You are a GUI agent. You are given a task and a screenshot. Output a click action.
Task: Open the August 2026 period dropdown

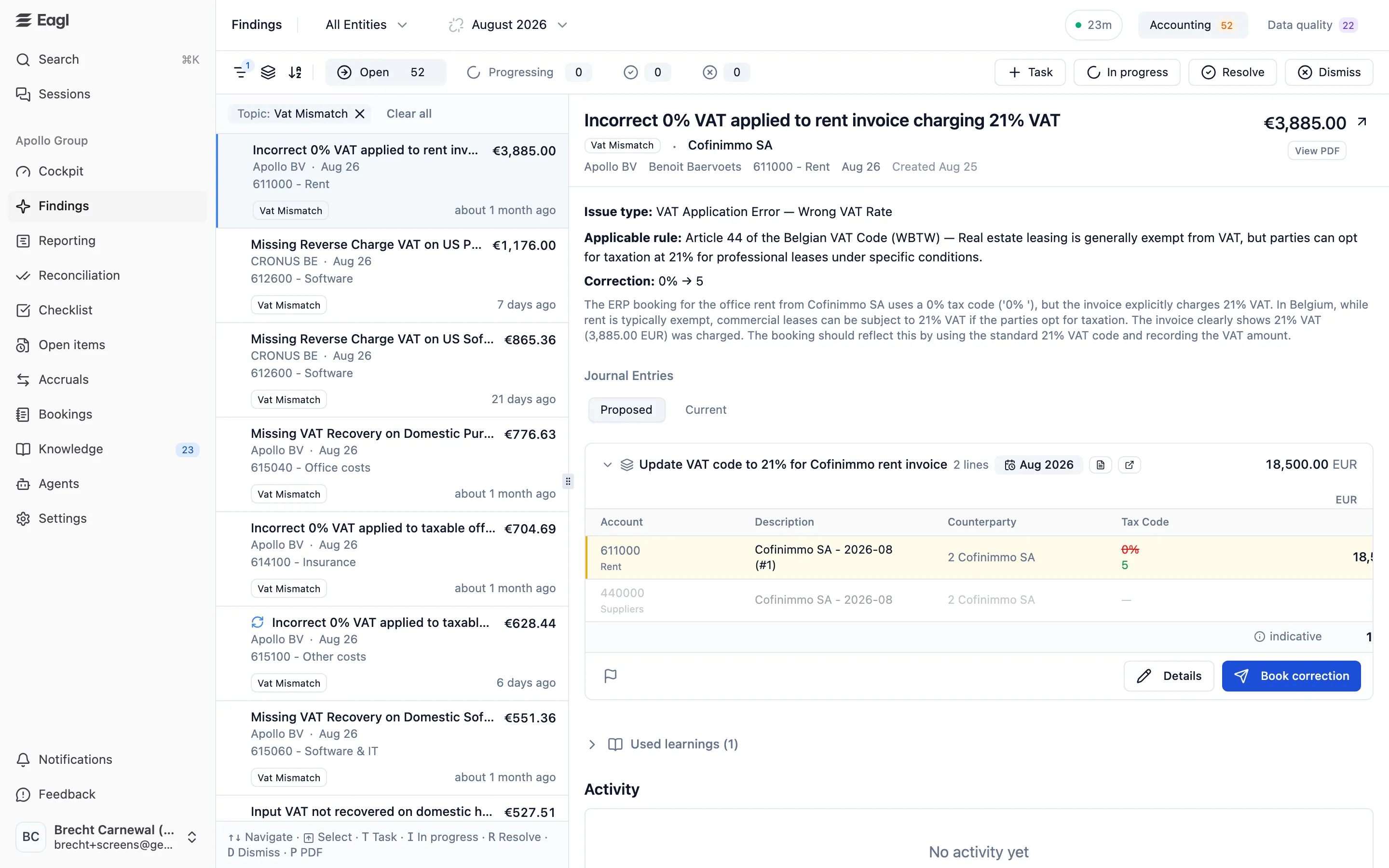click(508, 25)
